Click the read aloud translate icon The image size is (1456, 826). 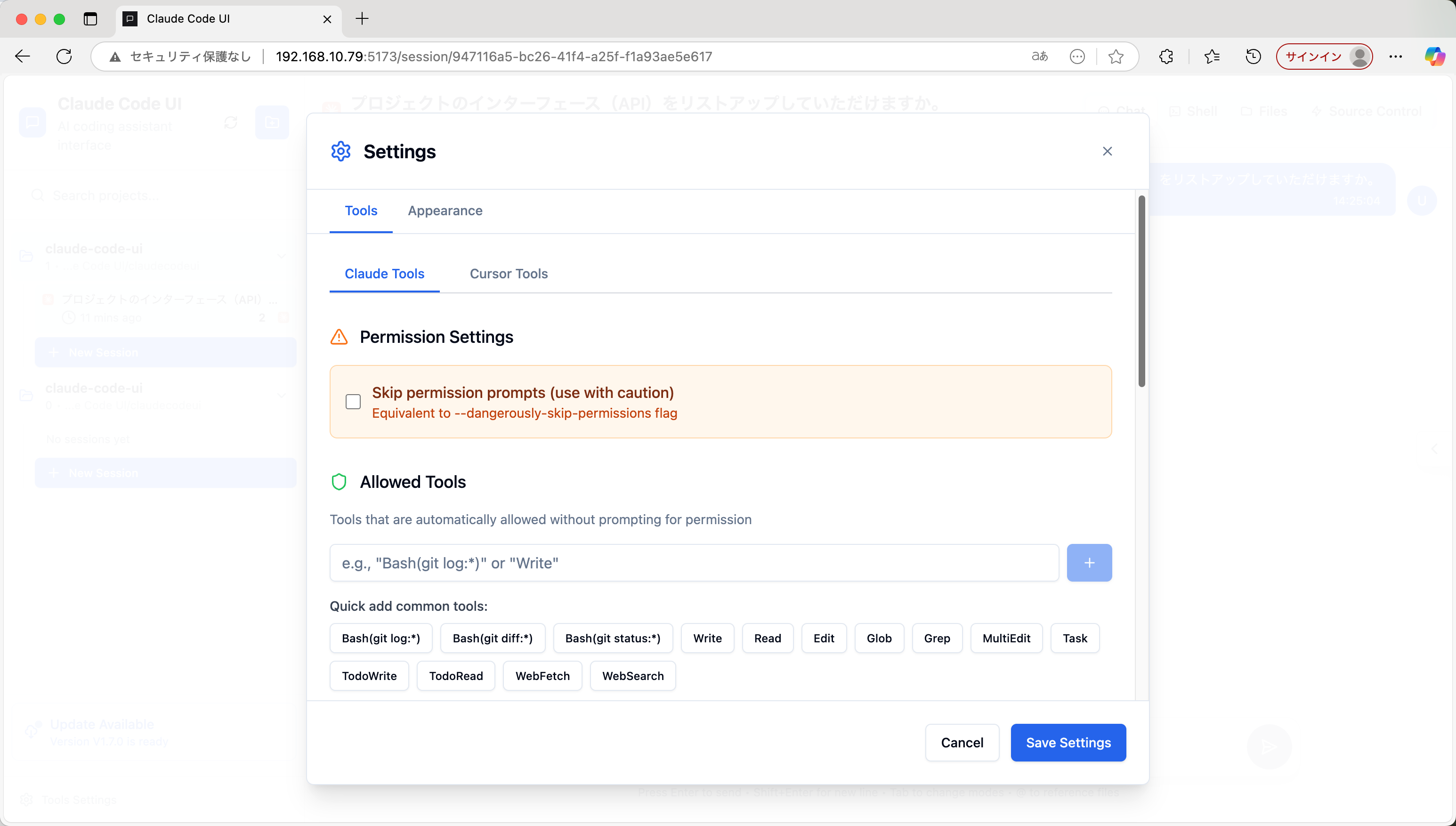[x=1039, y=56]
